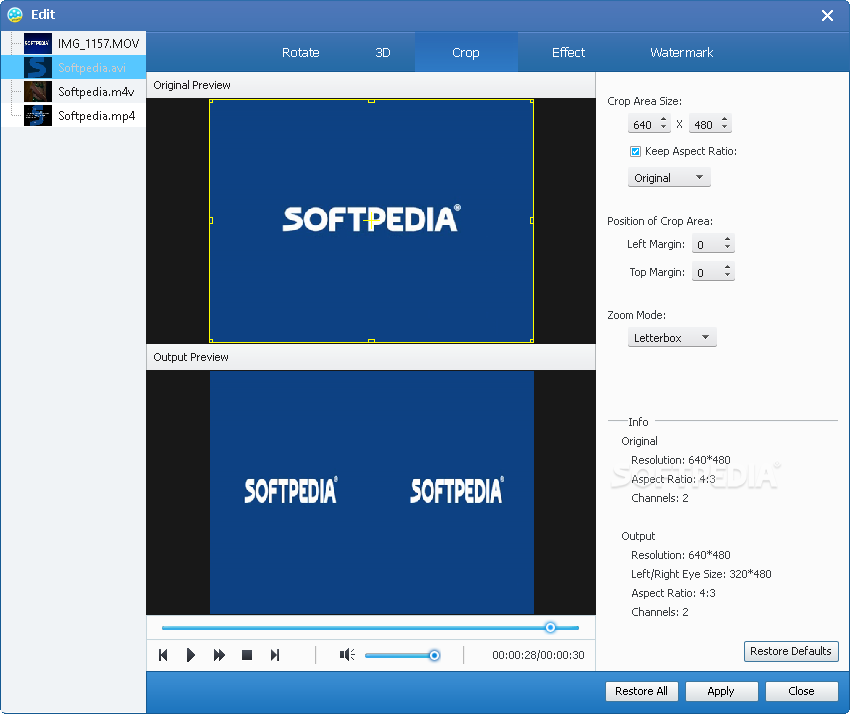
Task: Close the Edit window with X
Action: tap(827, 15)
